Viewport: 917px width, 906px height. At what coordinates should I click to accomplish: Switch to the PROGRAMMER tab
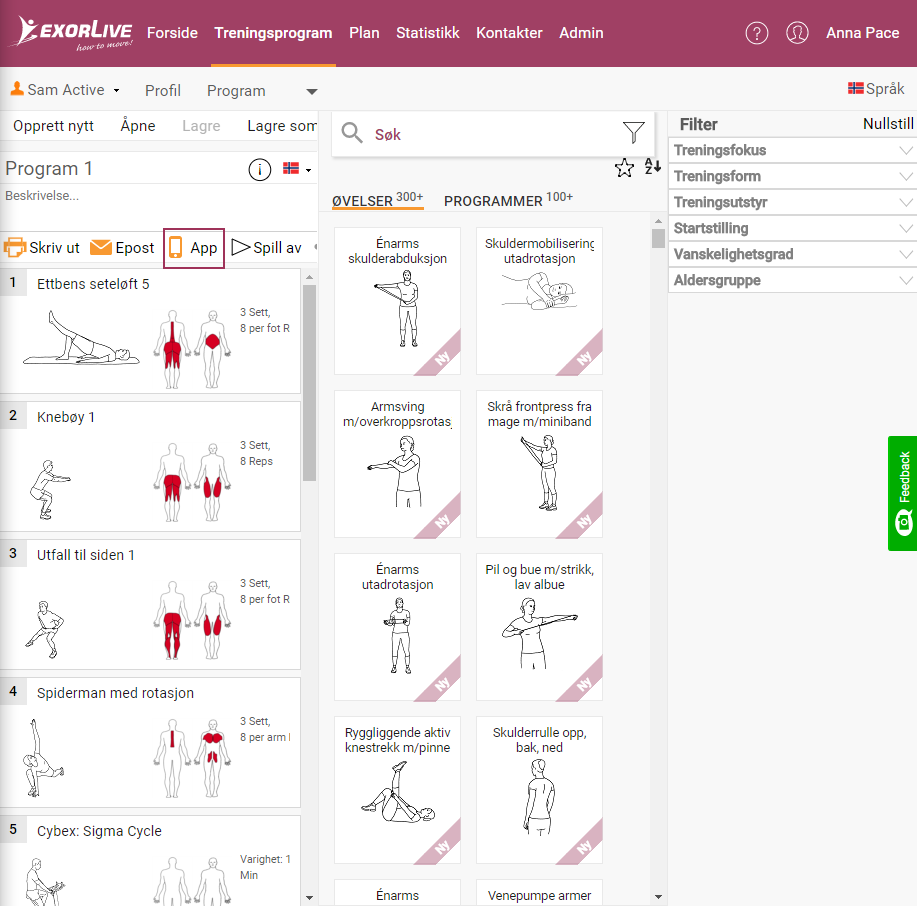(x=508, y=199)
